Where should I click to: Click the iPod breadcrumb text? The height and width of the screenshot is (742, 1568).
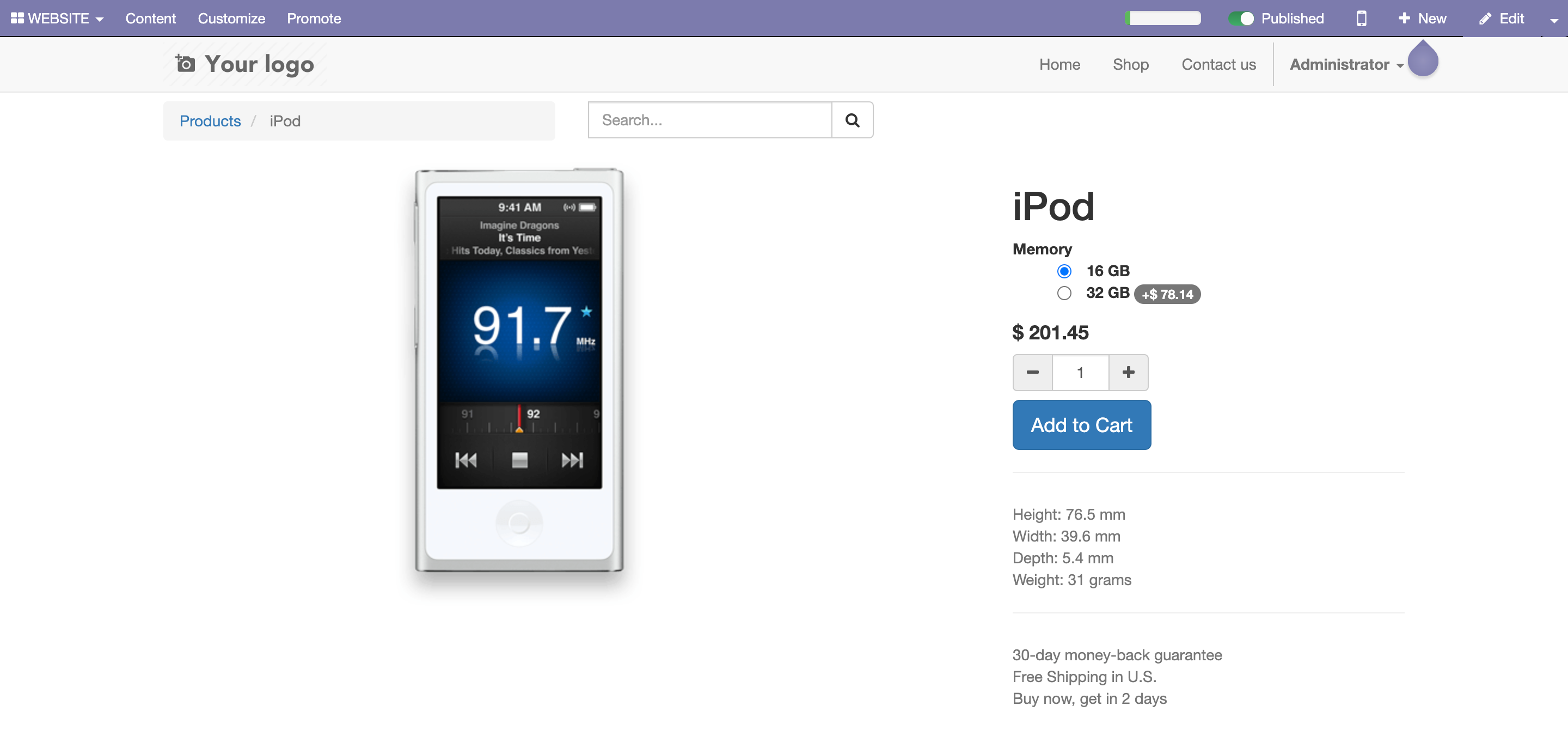pyautogui.click(x=285, y=120)
